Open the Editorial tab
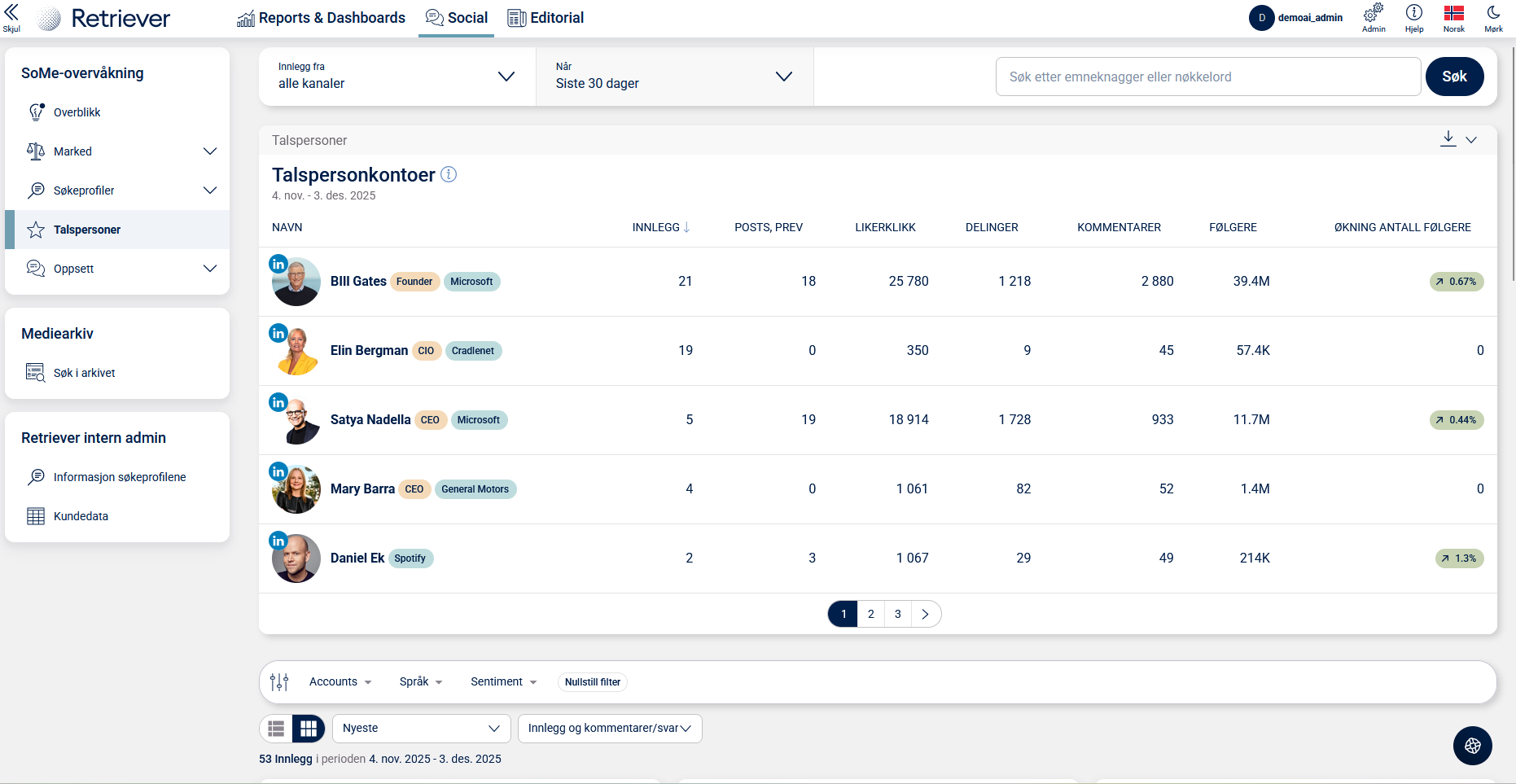1516x784 pixels. point(545,18)
